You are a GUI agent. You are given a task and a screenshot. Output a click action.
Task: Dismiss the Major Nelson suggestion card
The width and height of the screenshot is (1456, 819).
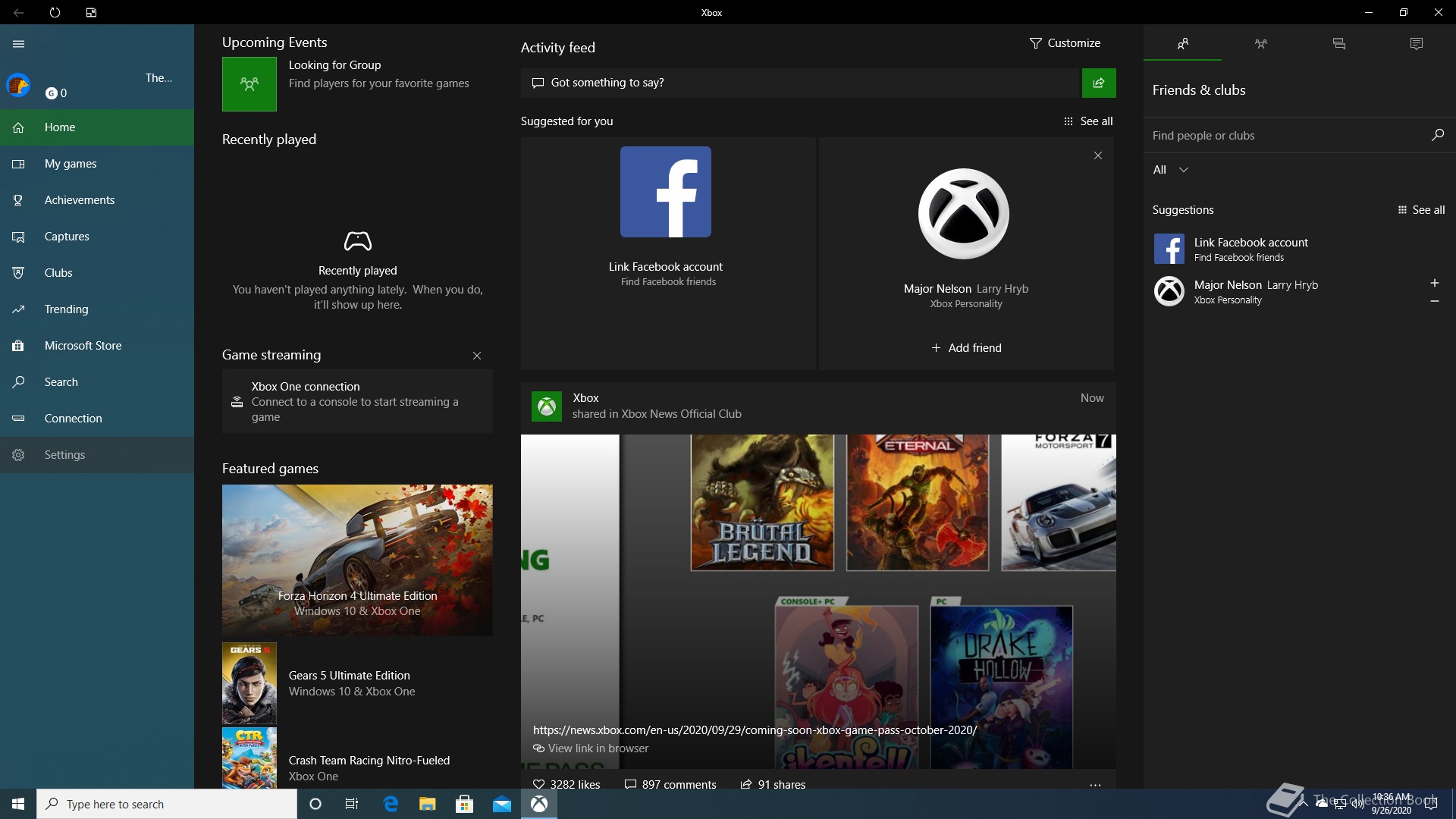tap(1097, 155)
